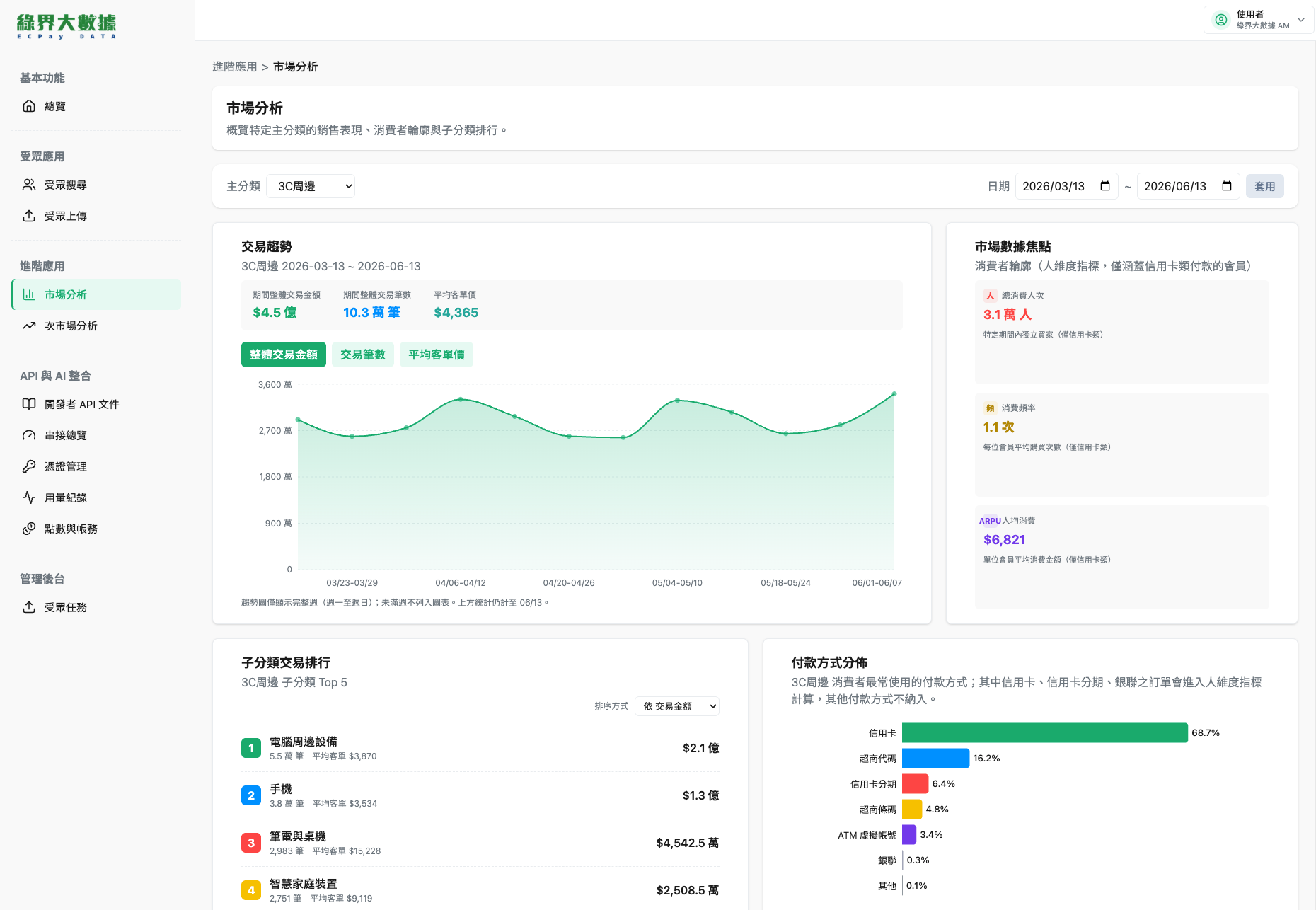Click the trend arrow icon for 次市場分析
This screenshot has width=1316, height=910.
29,326
